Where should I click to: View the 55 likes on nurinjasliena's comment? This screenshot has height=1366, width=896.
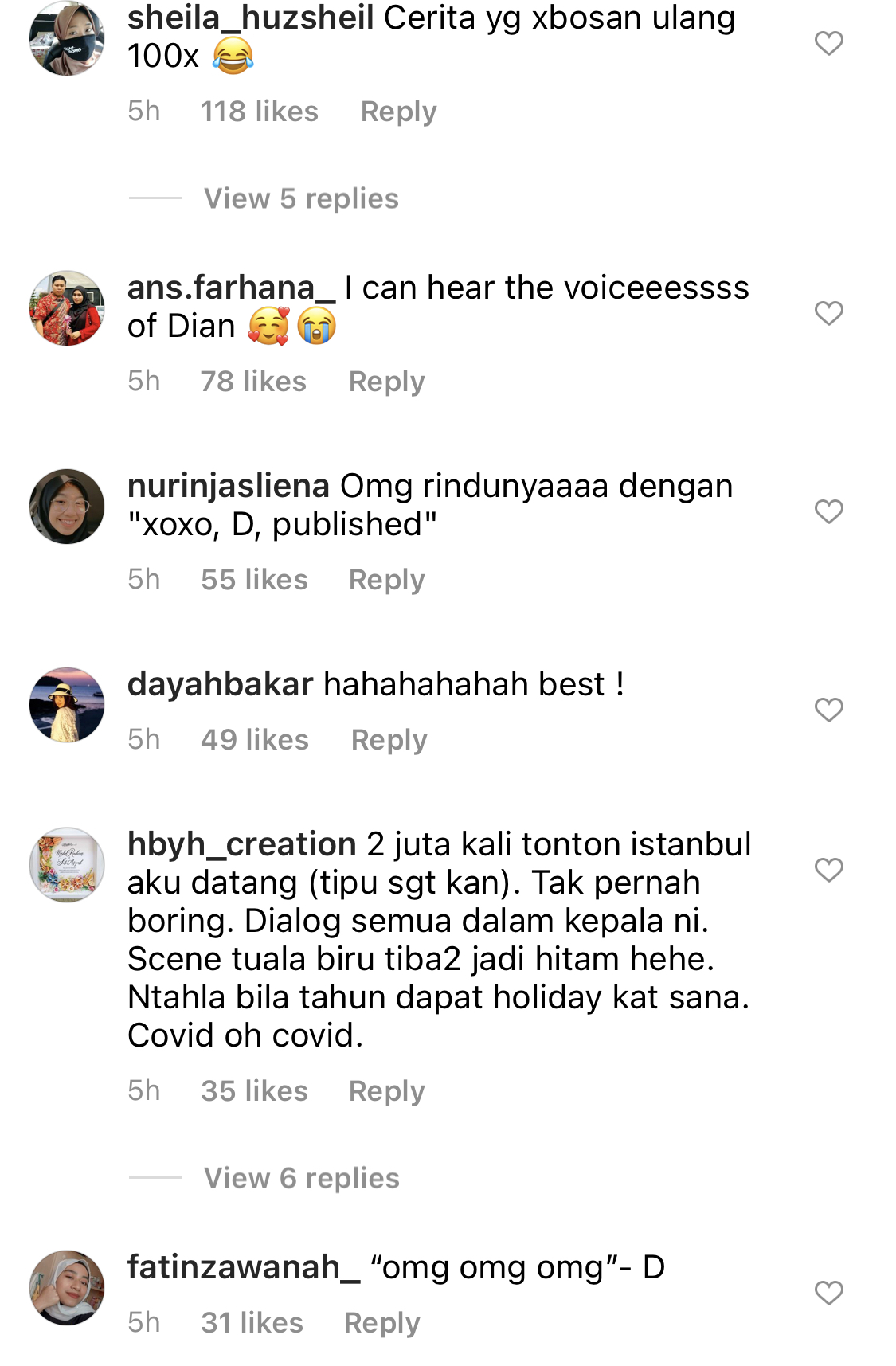(254, 580)
